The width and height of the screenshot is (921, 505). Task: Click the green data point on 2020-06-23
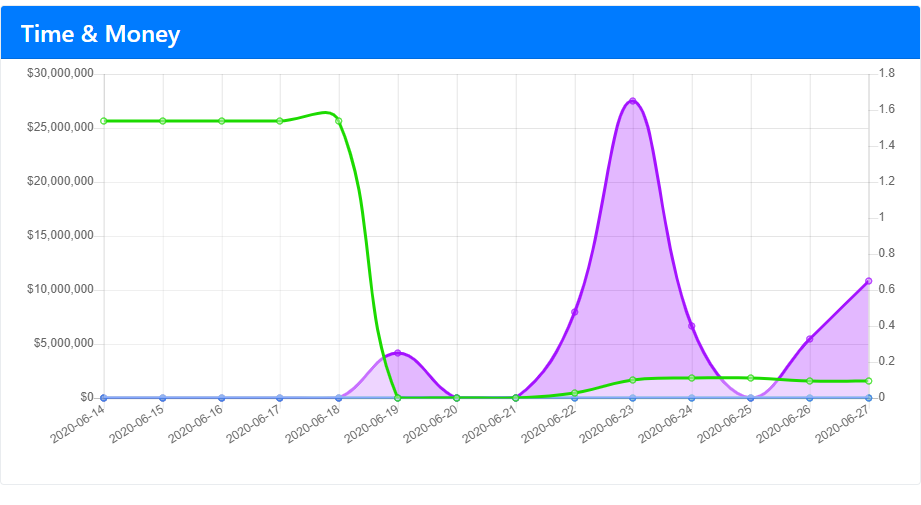click(x=633, y=380)
